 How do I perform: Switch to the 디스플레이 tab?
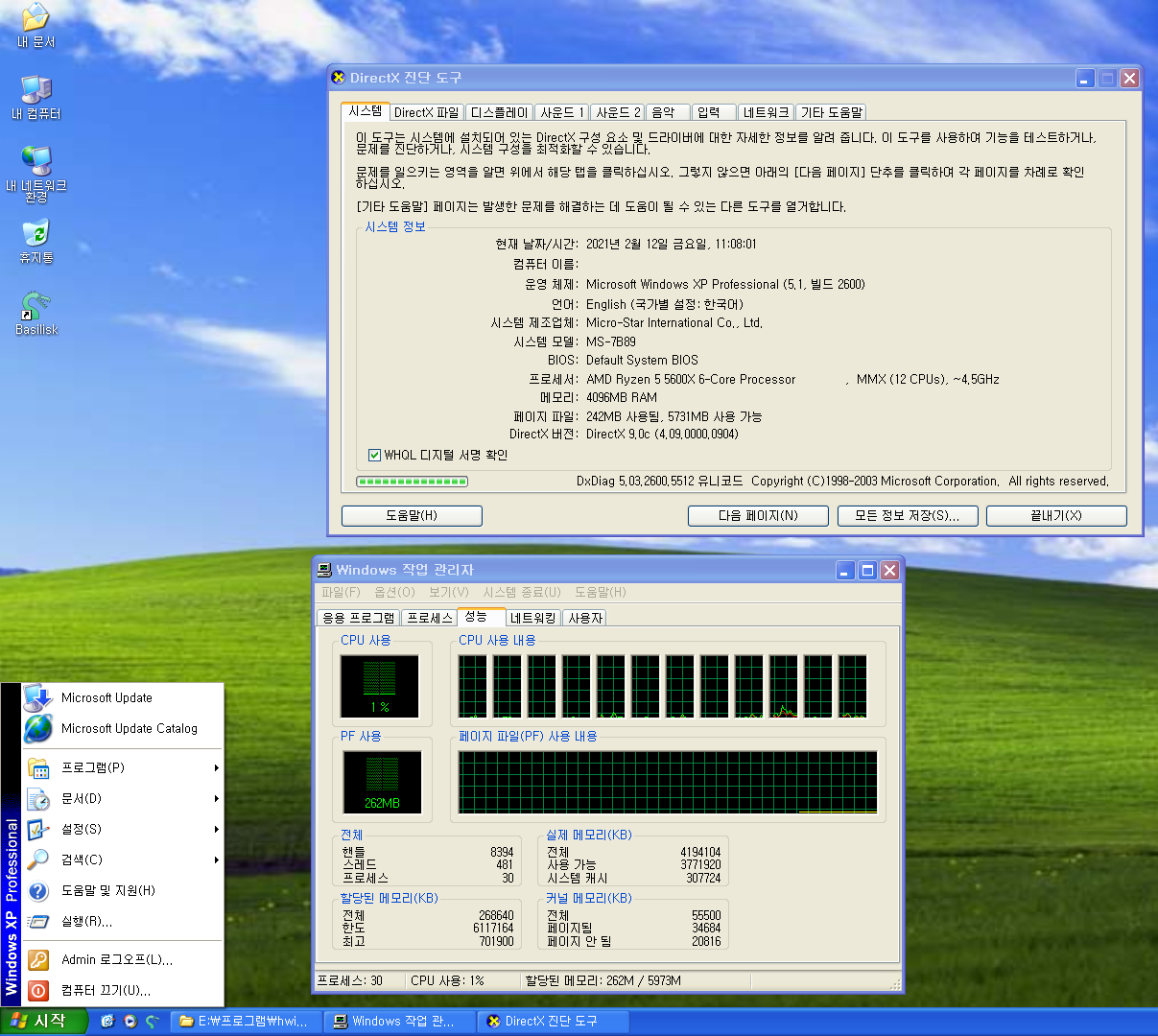(499, 112)
